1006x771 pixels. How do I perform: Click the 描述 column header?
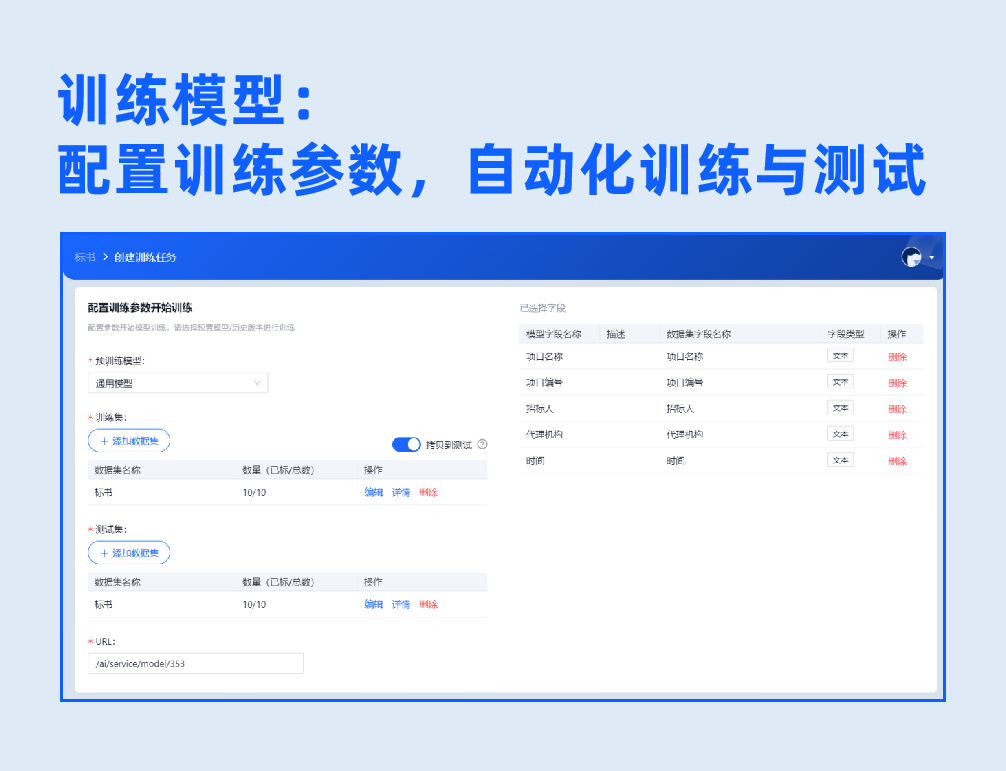(616, 334)
